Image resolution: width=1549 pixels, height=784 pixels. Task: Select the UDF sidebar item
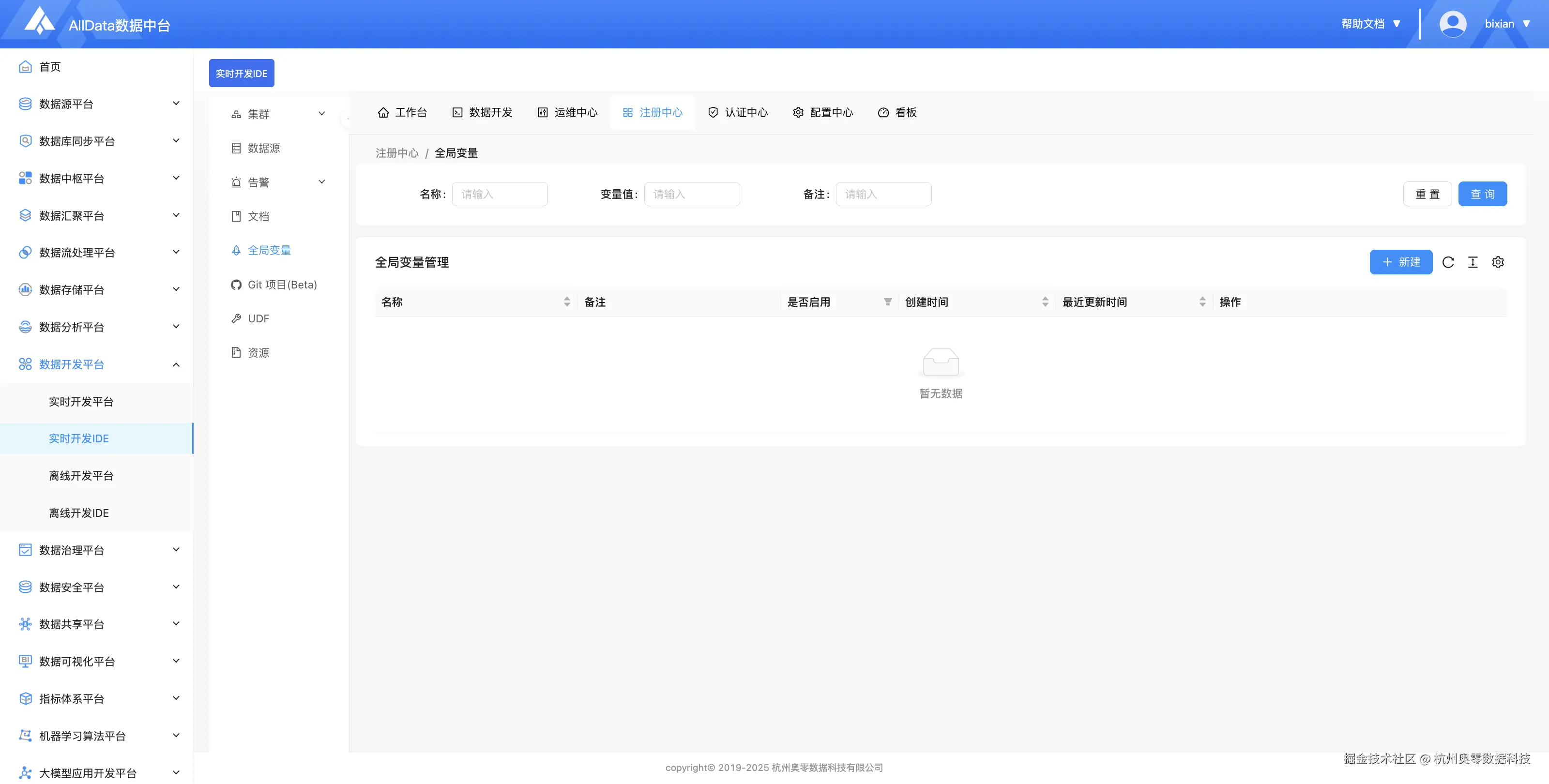coord(258,318)
